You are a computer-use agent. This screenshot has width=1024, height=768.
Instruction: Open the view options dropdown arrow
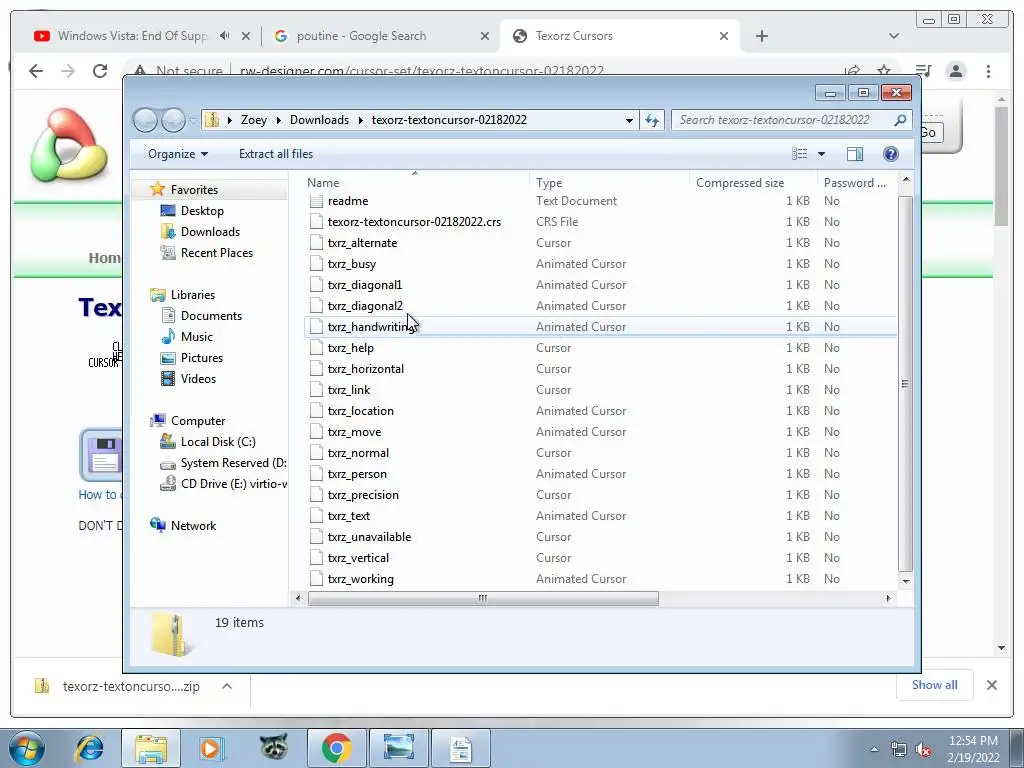click(822, 154)
